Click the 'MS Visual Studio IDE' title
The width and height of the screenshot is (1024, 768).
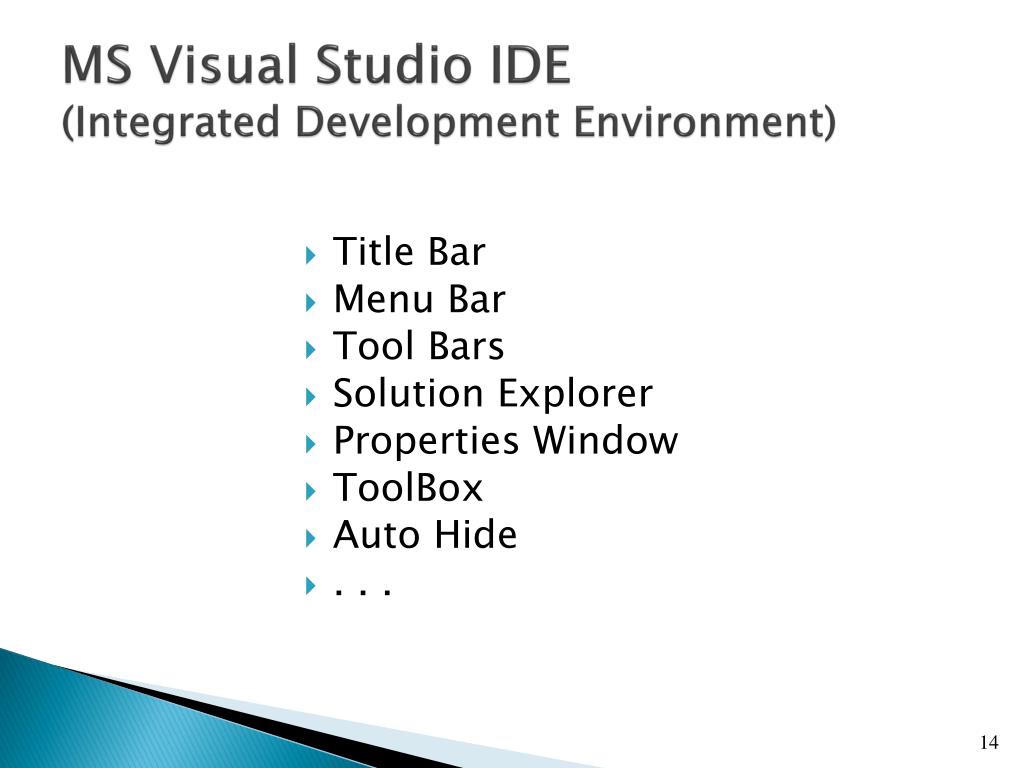tap(317, 65)
